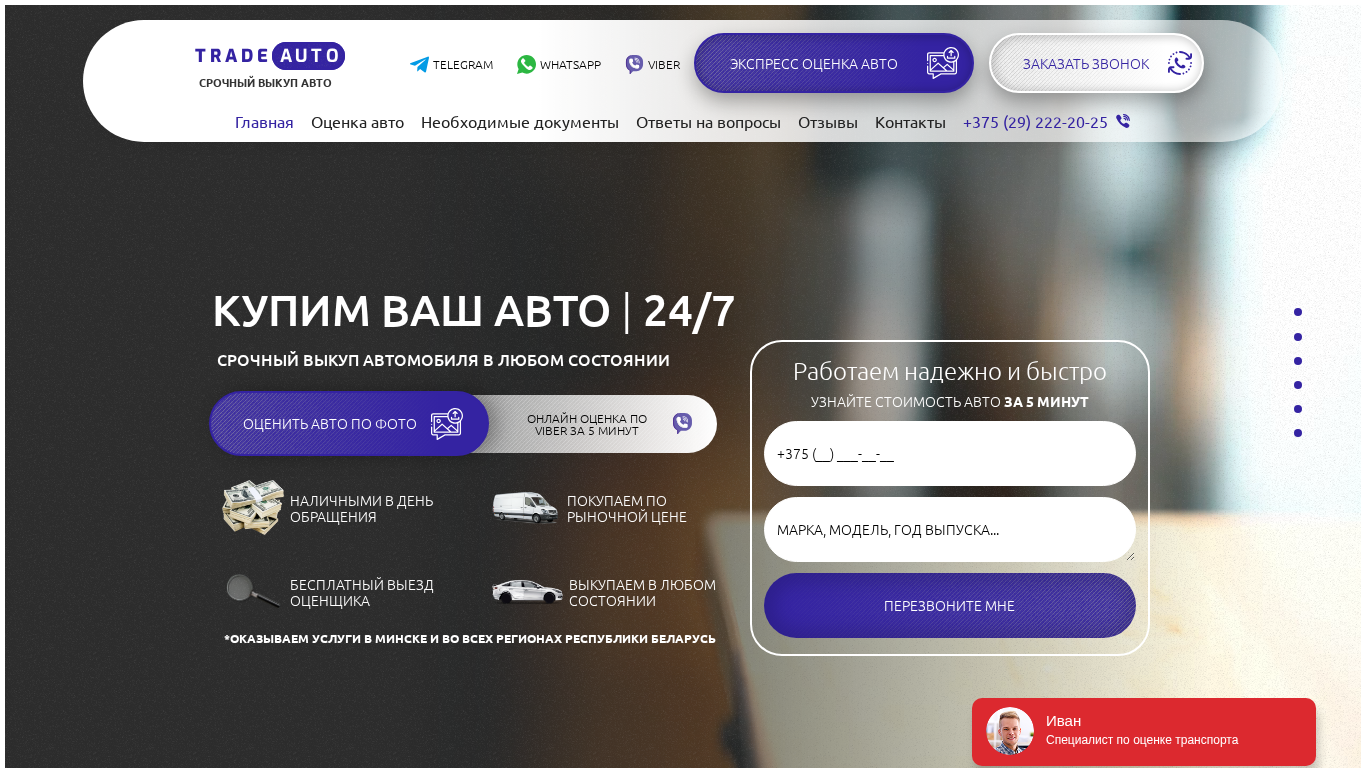The image size is (1366, 768).
Task: Click Бесплатный выезд оценщика text
Action: [362, 592]
